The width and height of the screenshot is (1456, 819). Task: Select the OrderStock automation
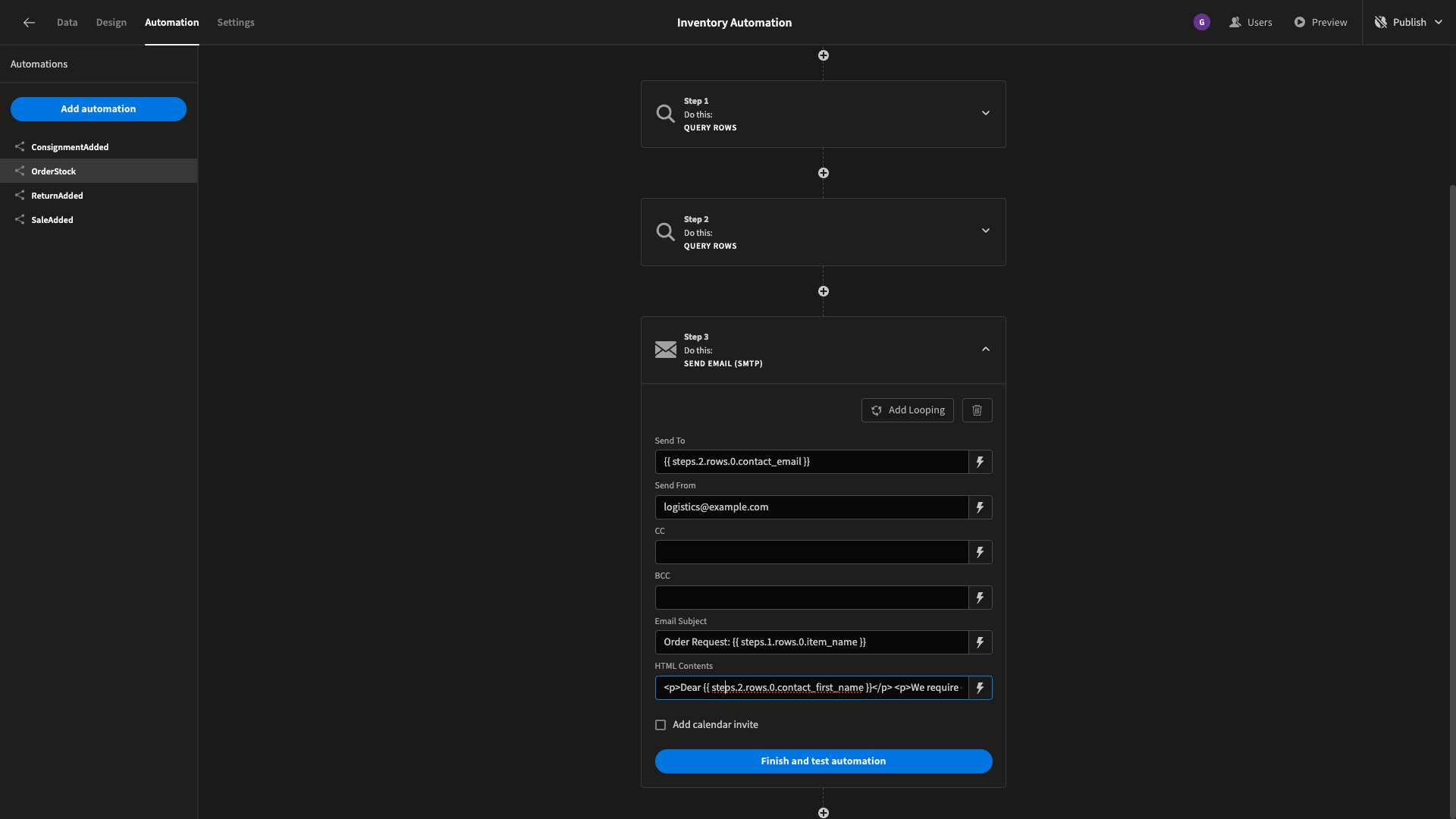(x=99, y=171)
